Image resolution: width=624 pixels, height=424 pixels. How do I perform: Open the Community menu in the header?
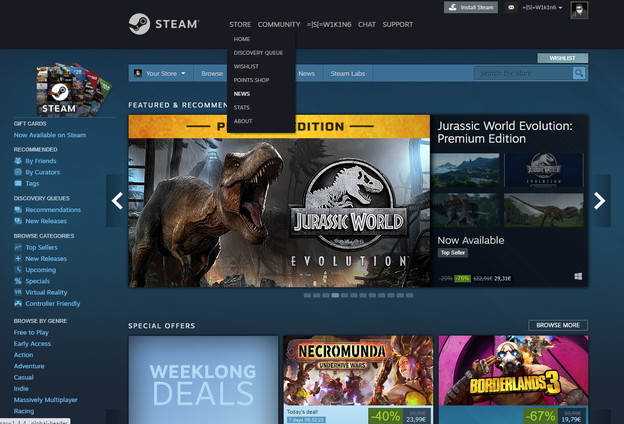pos(278,24)
